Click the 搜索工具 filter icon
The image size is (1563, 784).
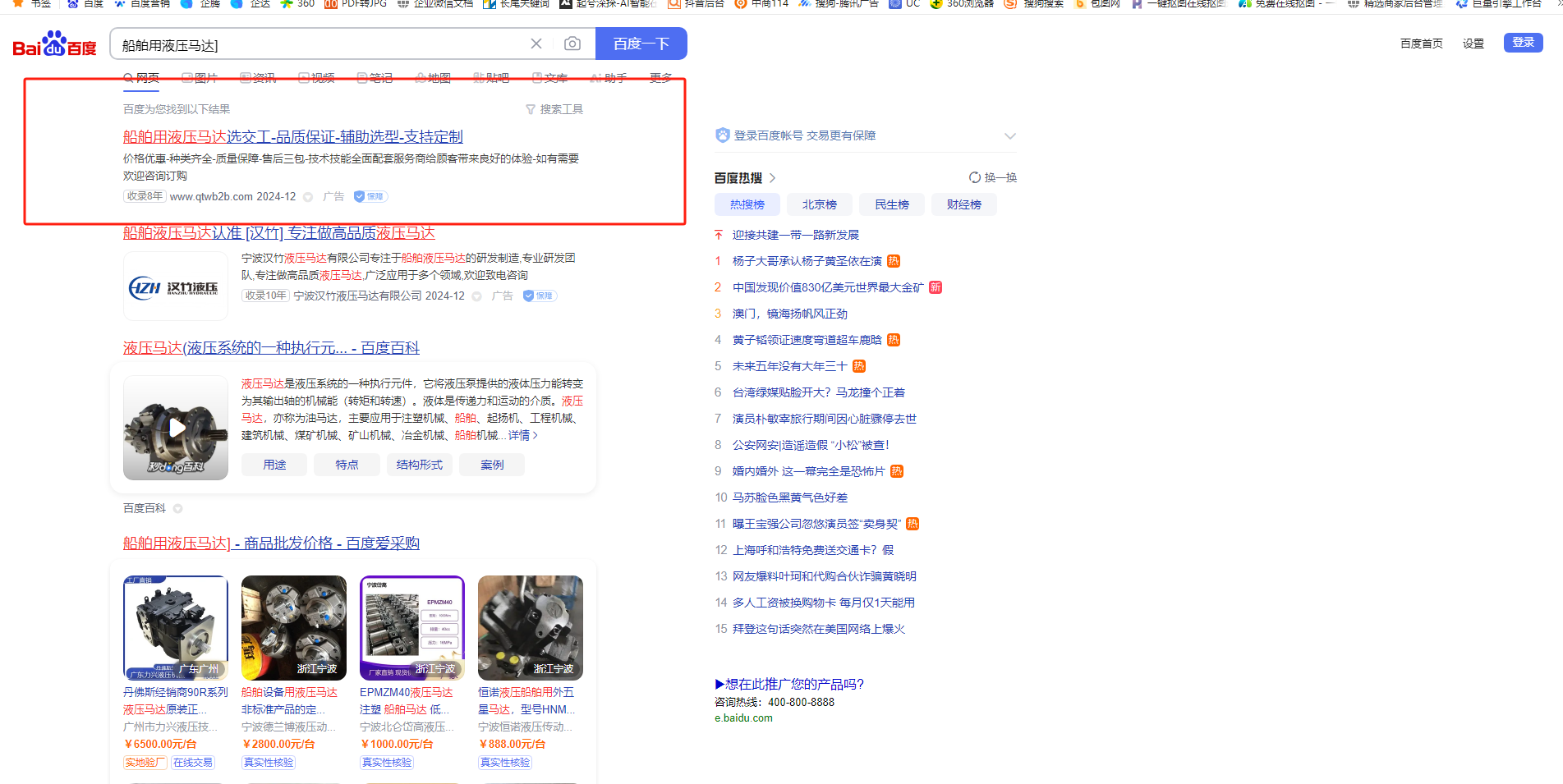tap(531, 109)
